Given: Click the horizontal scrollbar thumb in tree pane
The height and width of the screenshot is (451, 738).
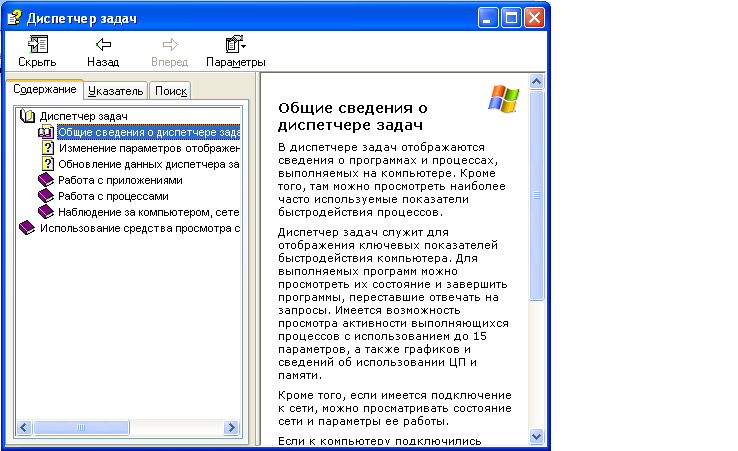Looking at the screenshot, I should pos(80,427).
